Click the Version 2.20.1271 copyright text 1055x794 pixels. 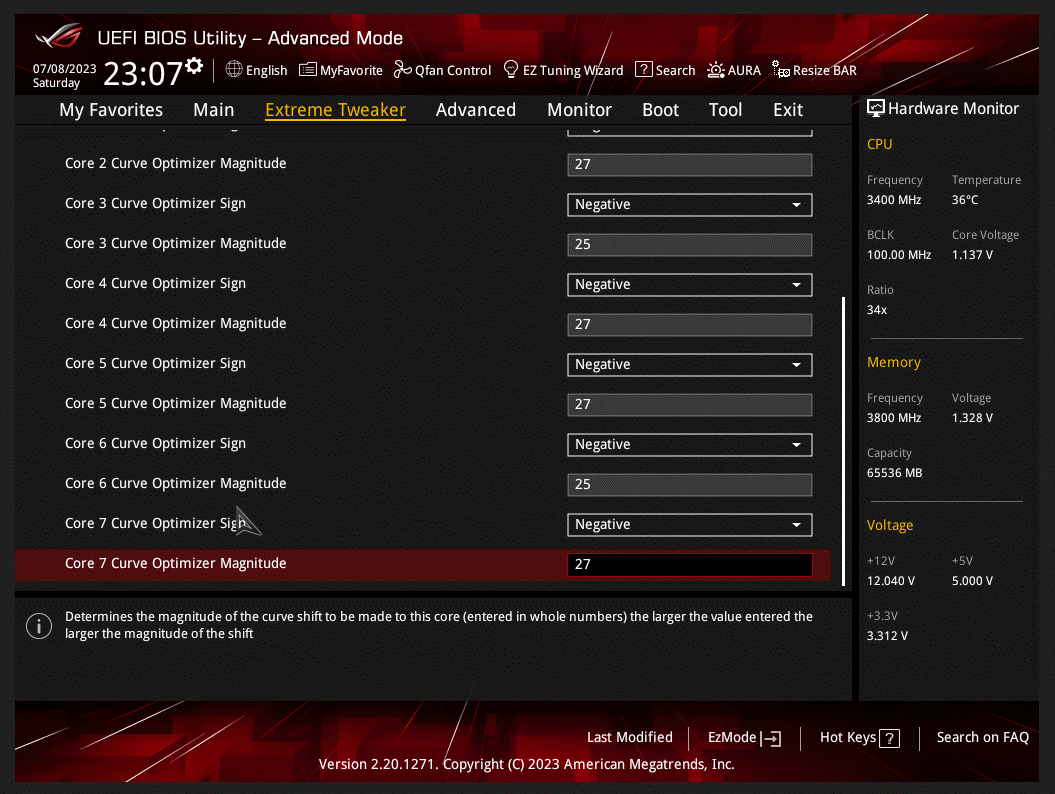click(x=526, y=764)
